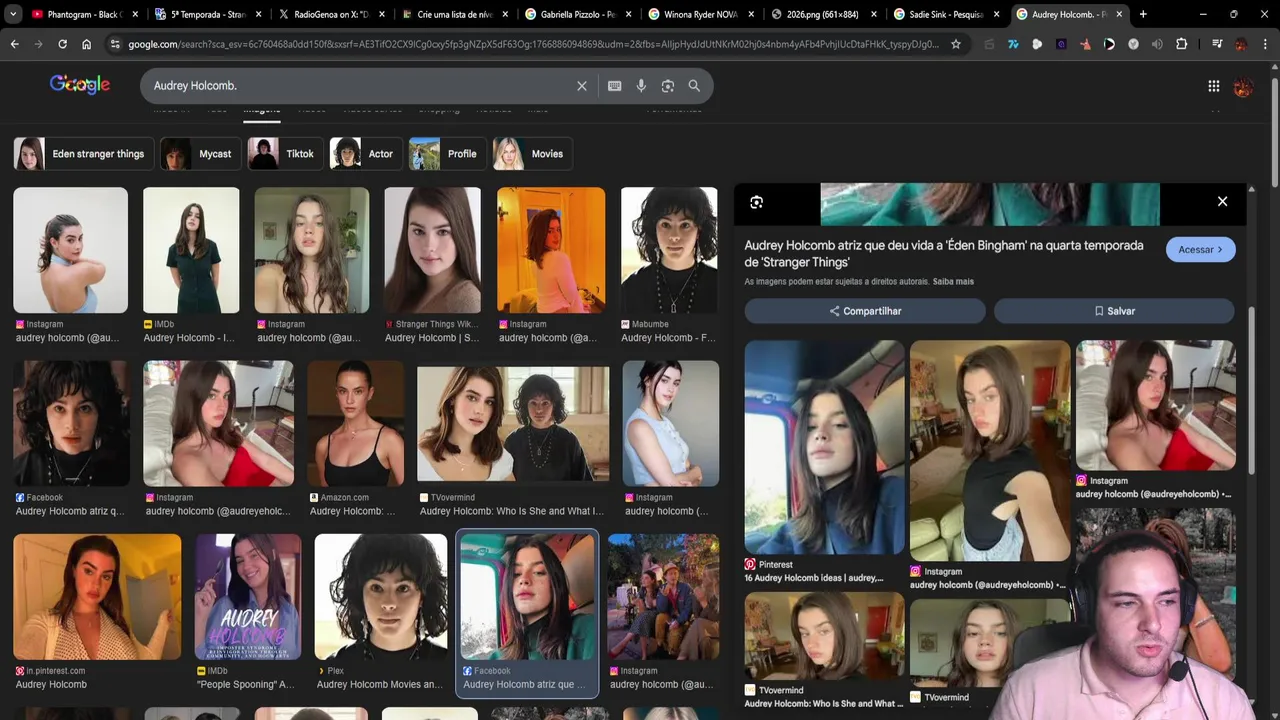This screenshot has width=1280, height=720.
Task: Open the Stranger Things Wiki result thumbnail
Action: tap(433, 250)
